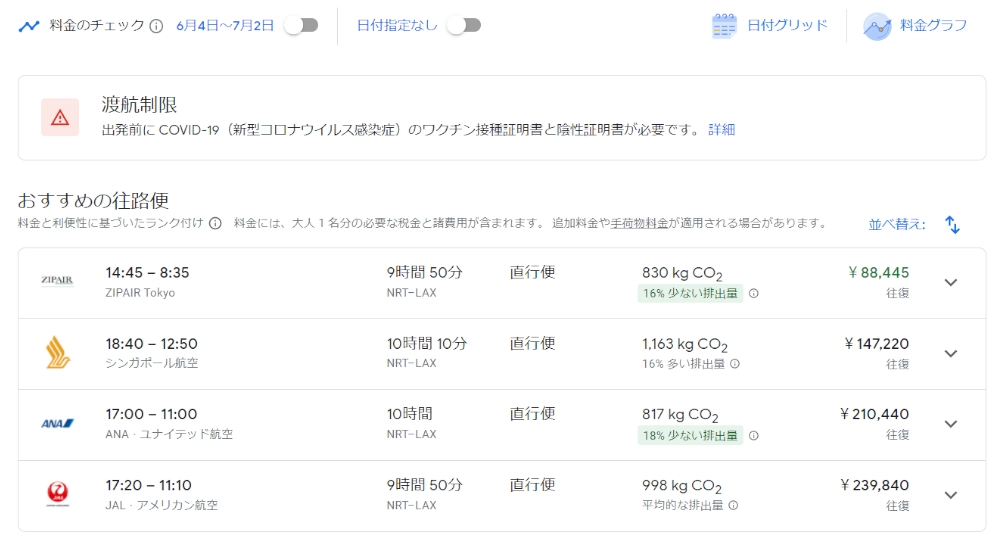Open 詳細 link in travel restriction notice
This screenshot has height=543, width=1000.
tap(721, 130)
